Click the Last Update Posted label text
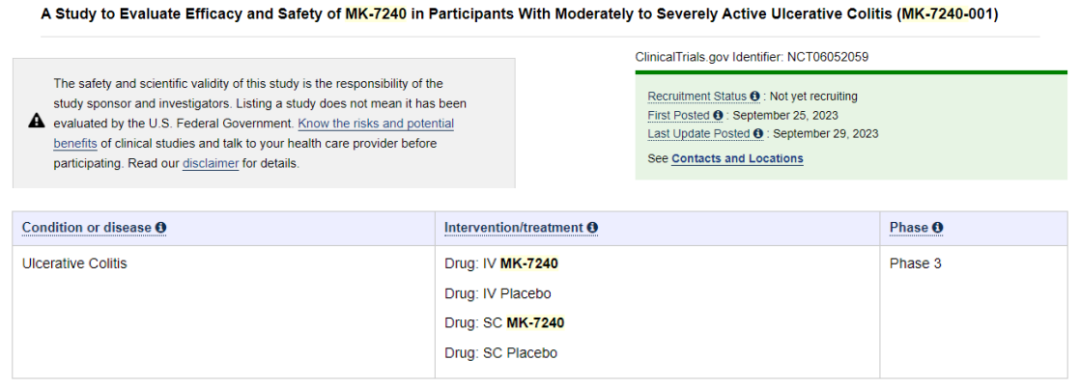1080x388 pixels. 698,134
